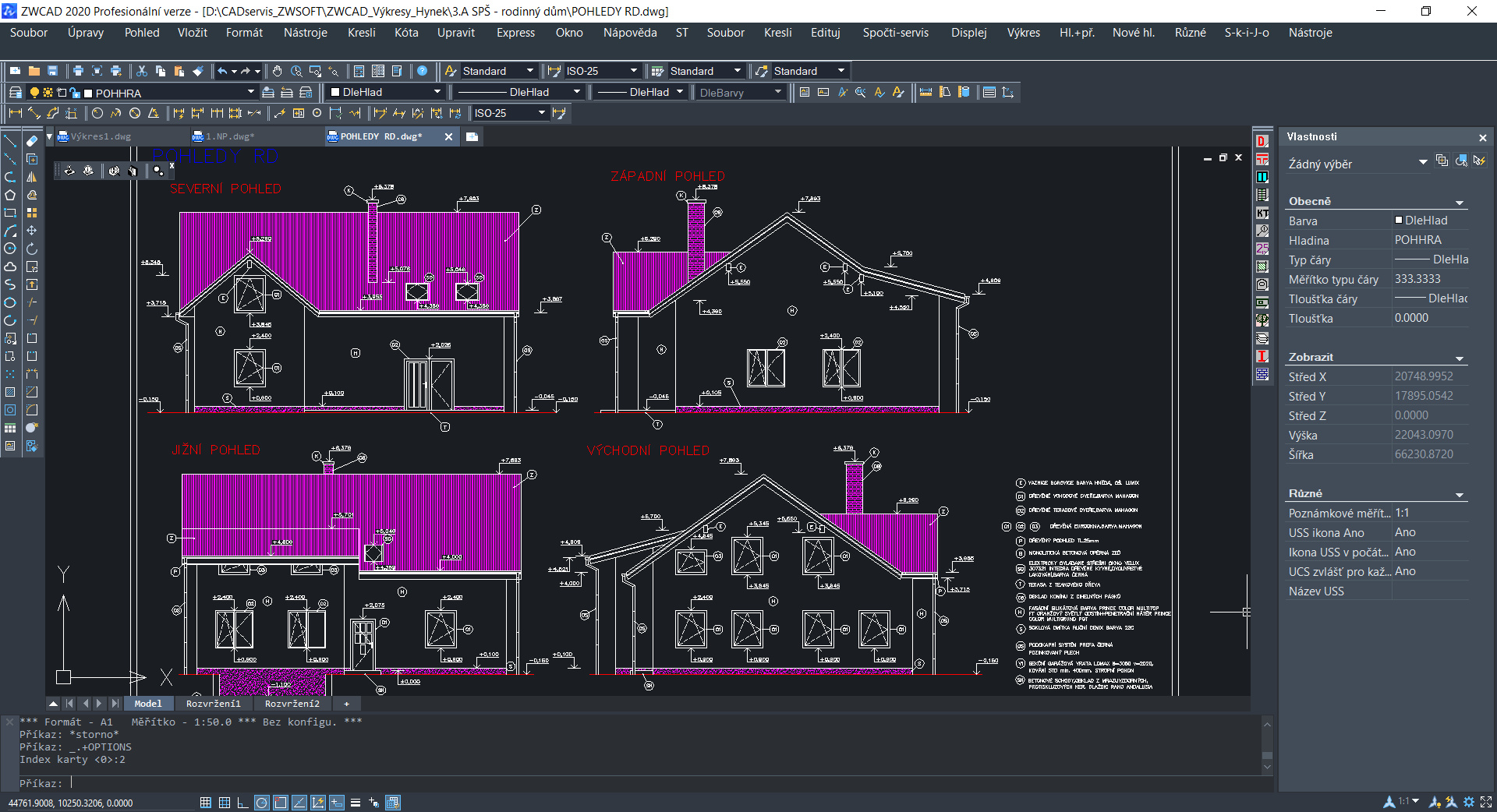Image resolution: width=1497 pixels, height=812 pixels.
Task: Activate the Polygon tool
Action: pos(10,195)
